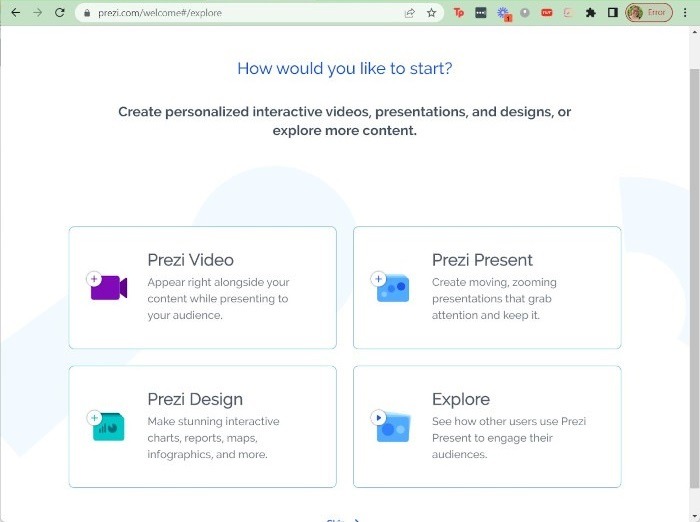
Task: Open the Extensions puzzle piece menu
Action: point(591,13)
